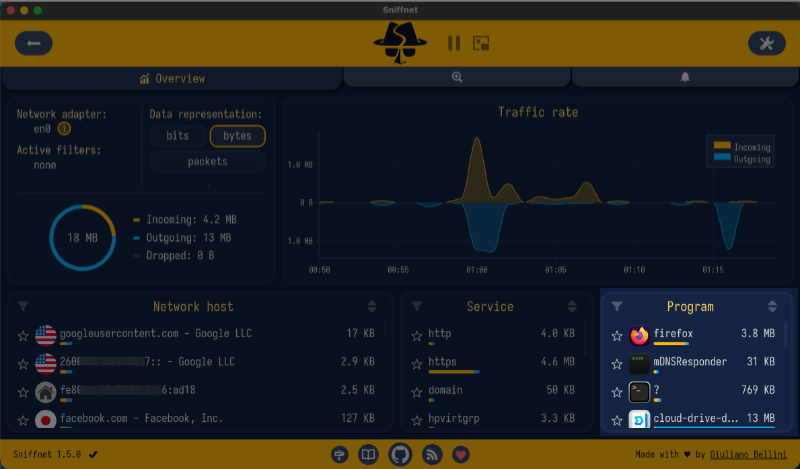
Task: Open the Overview tab
Action: tap(172, 79)
